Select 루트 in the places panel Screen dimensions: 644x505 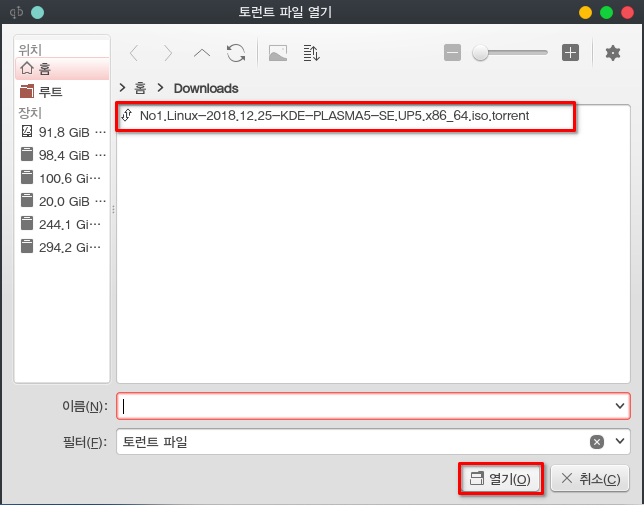(x=62, y=92)
